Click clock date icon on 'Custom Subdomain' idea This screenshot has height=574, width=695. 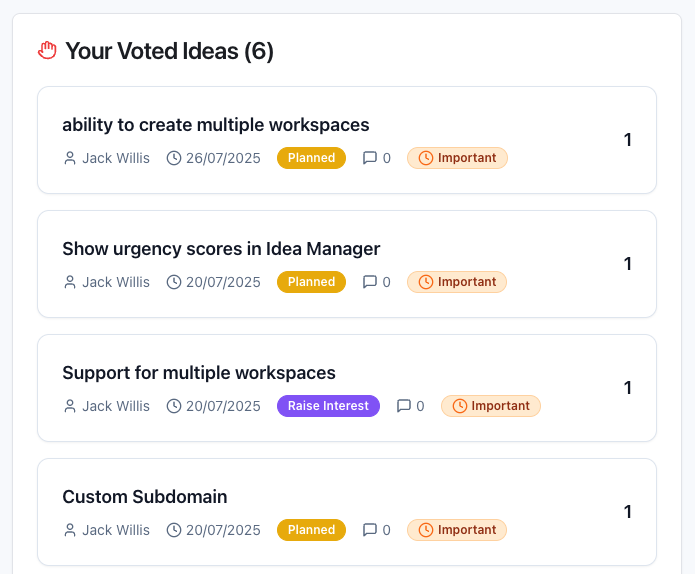pyautogui.click(x=174, y=530)
